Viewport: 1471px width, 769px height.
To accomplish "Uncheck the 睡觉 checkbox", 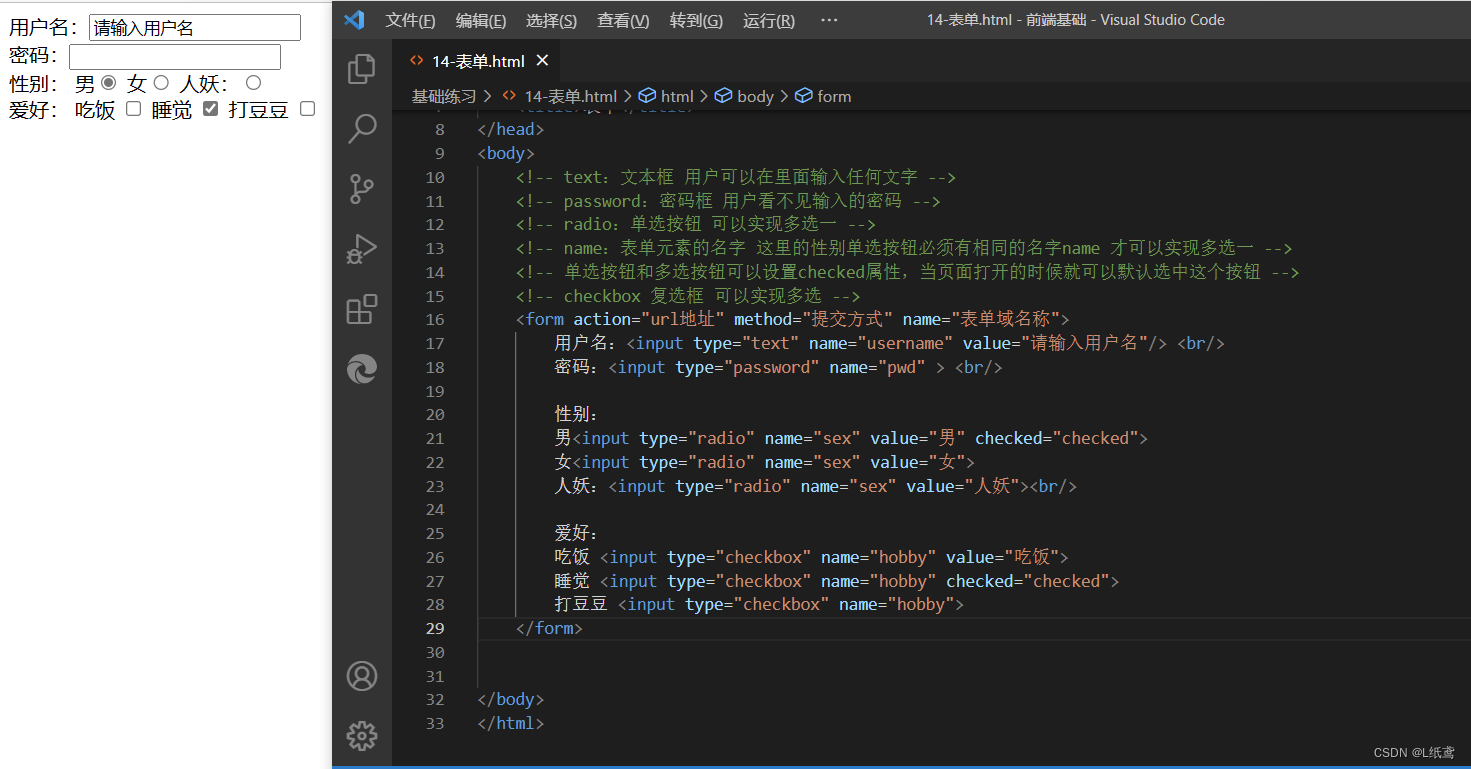I will pyautogui.click(x=210, y=109).
